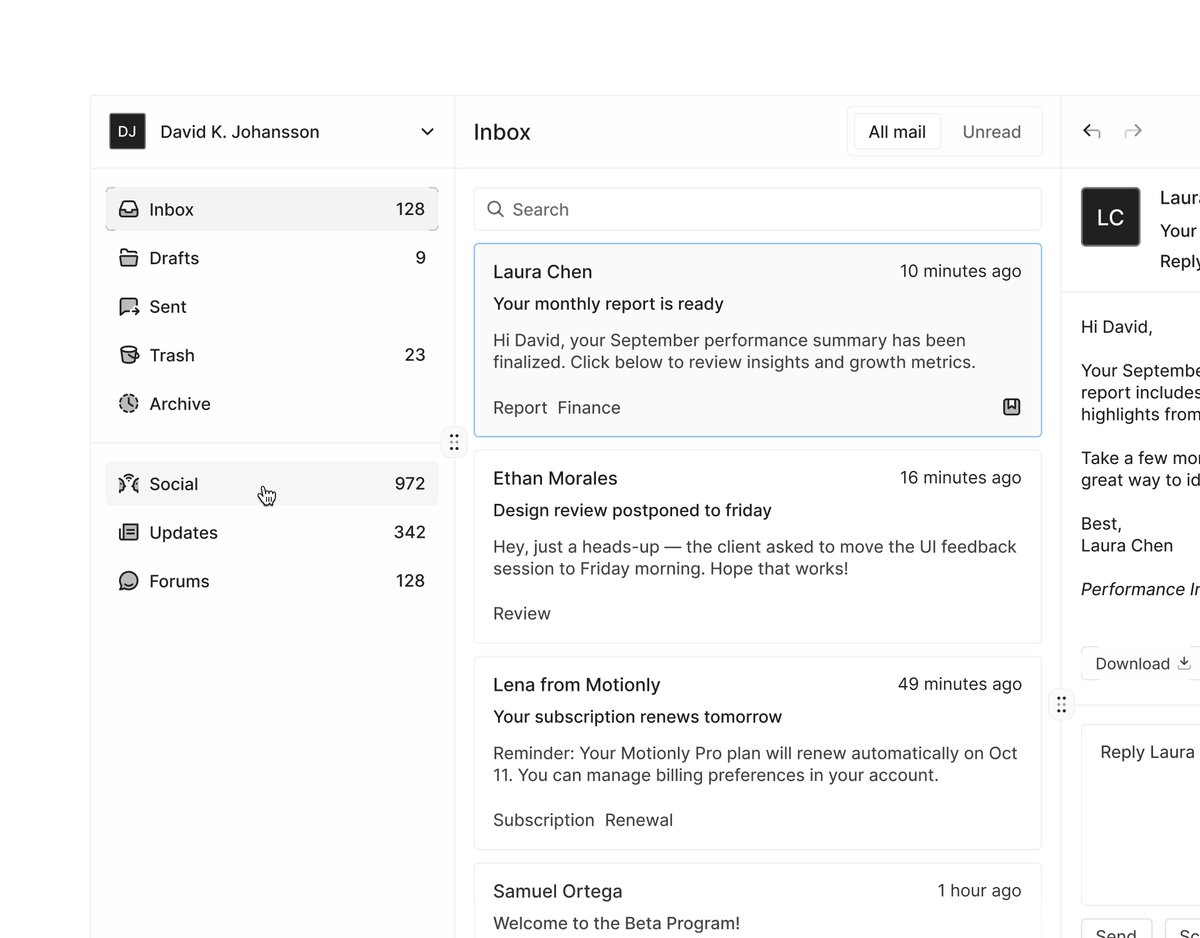Grab the reading pane resize handle dots

pyautogui.click(x=1061, y=704)
